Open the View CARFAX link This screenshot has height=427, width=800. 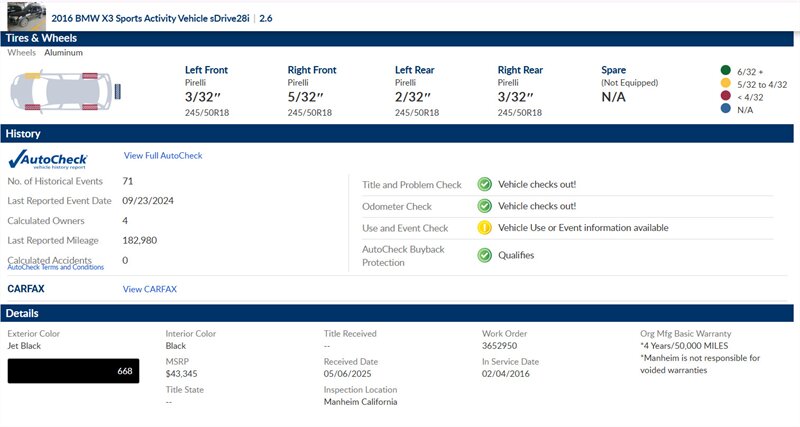(149, 289)
